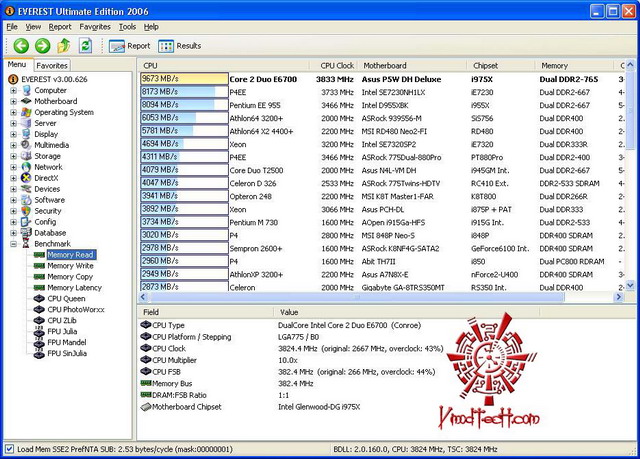Expand the Network tree node
This screenshot has height=459, width=640.
[x=13, y=168]
